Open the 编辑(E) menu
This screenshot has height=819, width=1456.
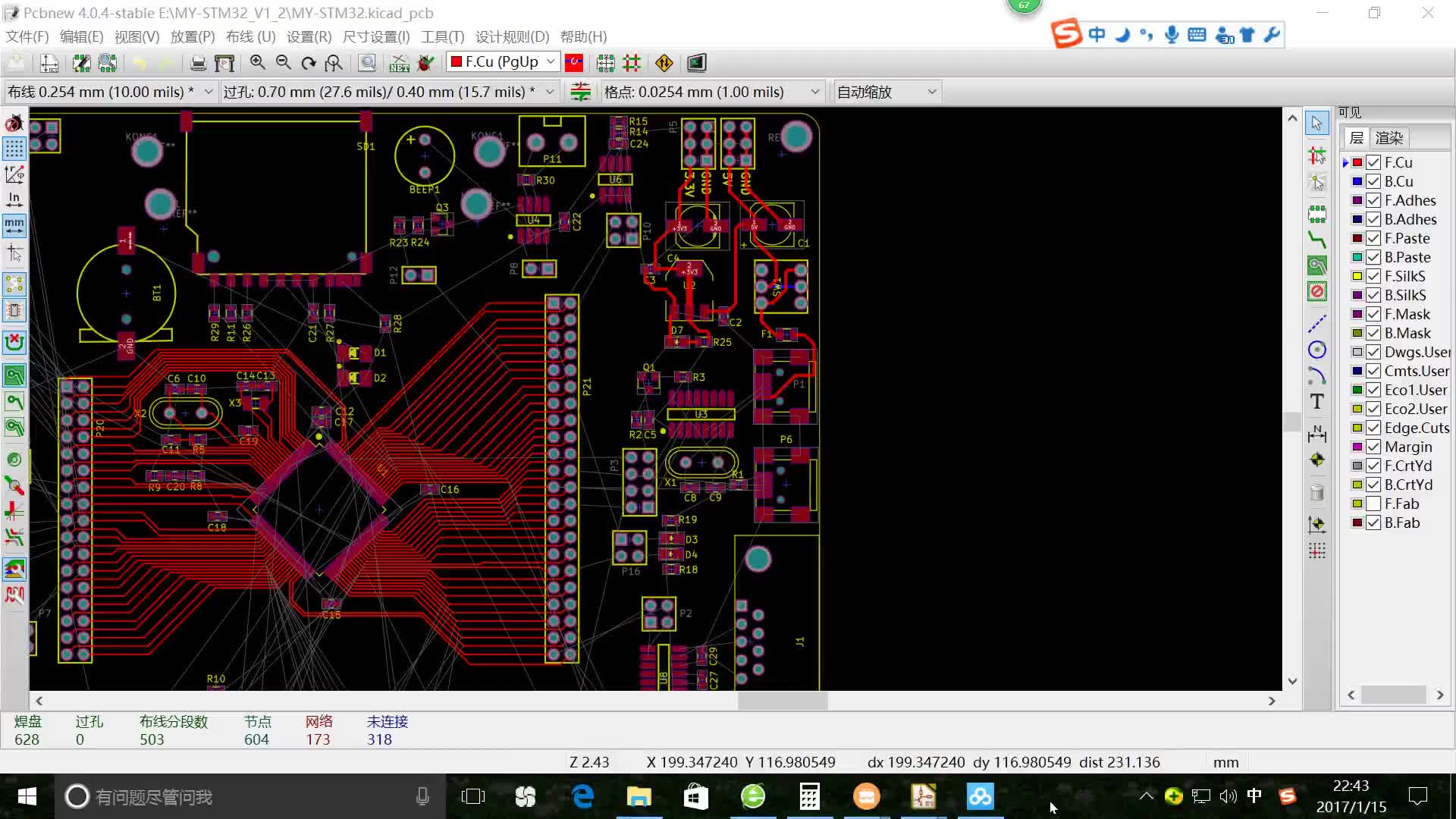coord(81,36)
